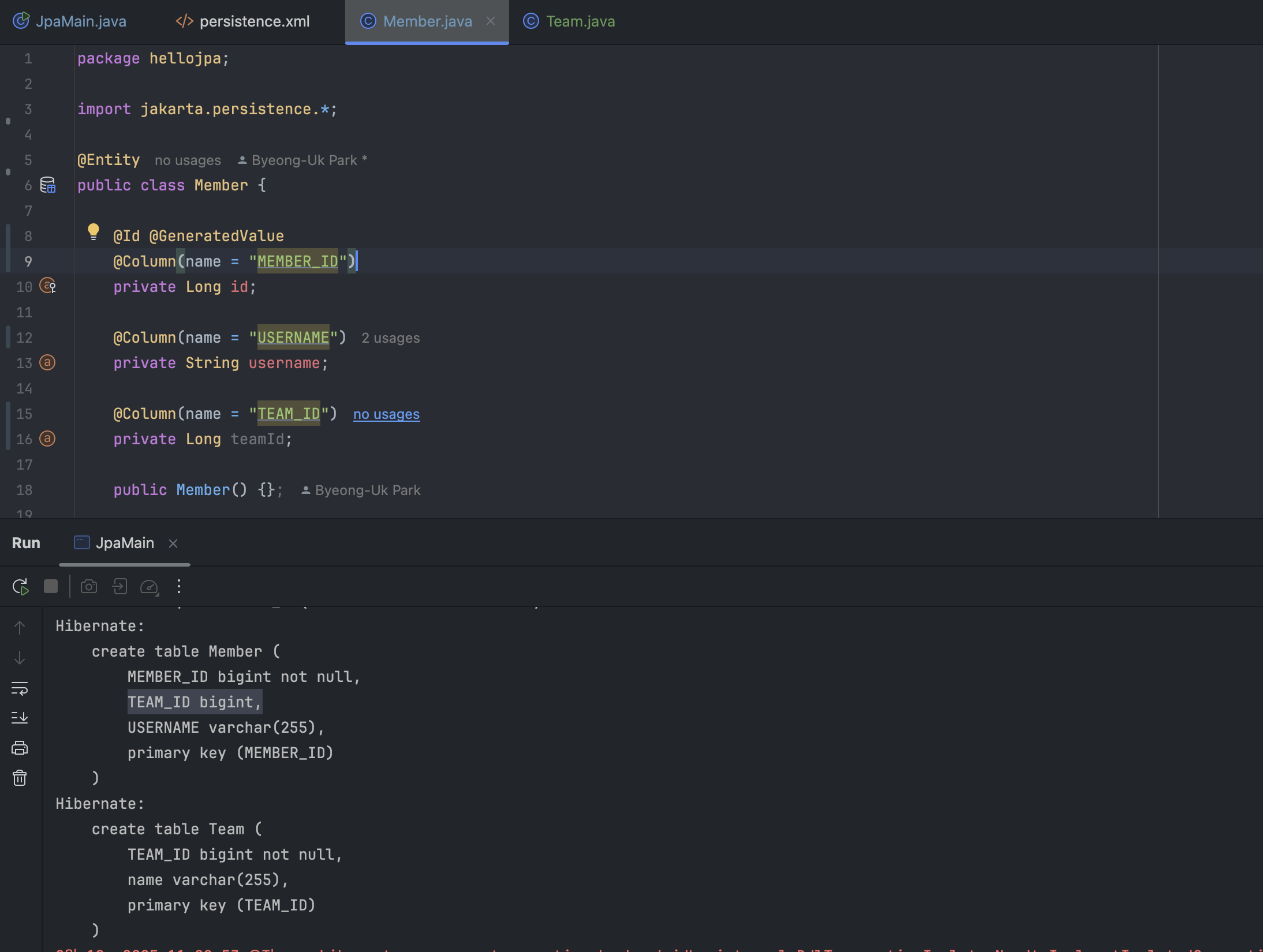Click the 'no usages' link beside TEAM_ID column
1263x952 pixels.
point(386,414)
